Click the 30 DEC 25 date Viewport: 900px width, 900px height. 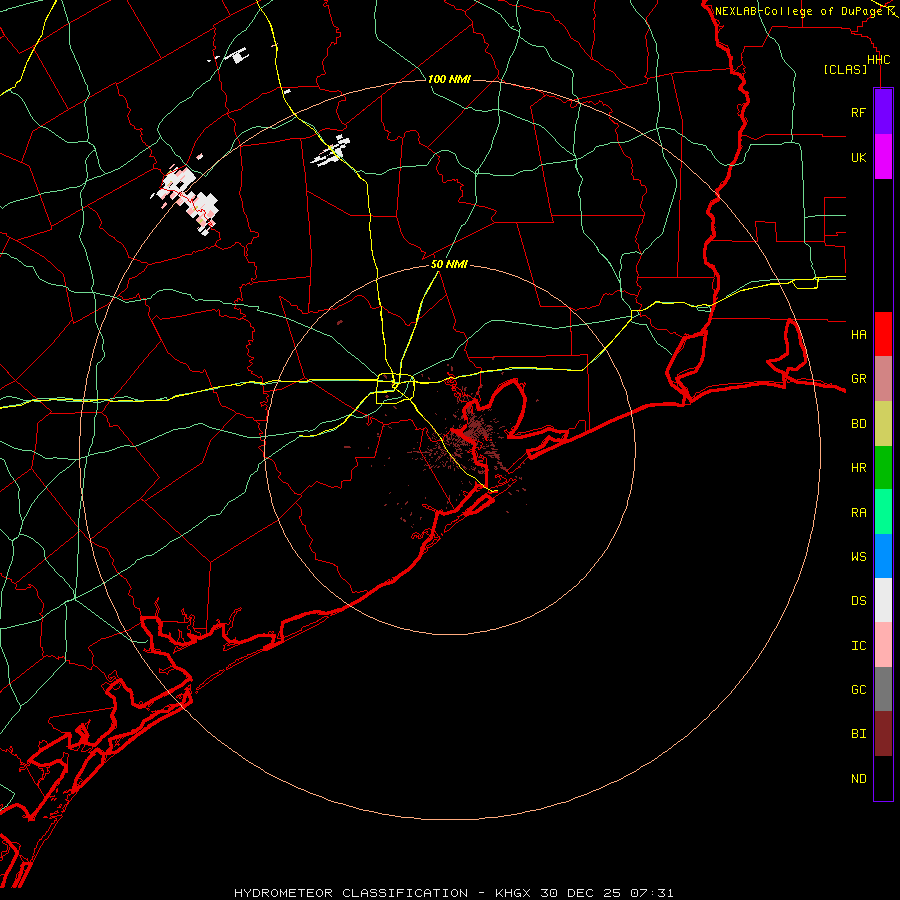(581, 893)
